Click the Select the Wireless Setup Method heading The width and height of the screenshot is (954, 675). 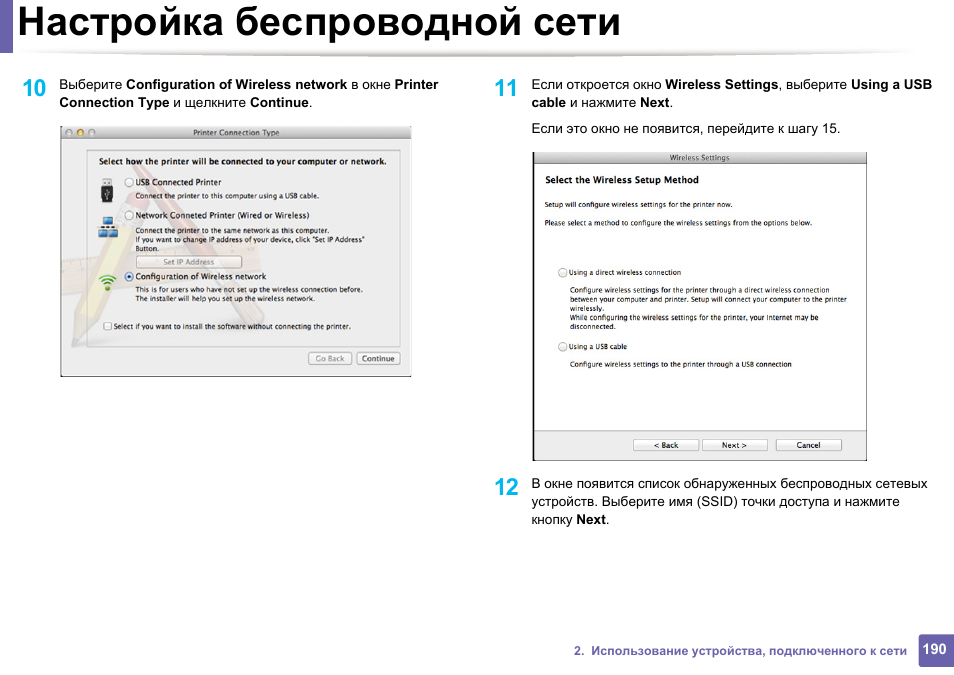click(622, 180)
